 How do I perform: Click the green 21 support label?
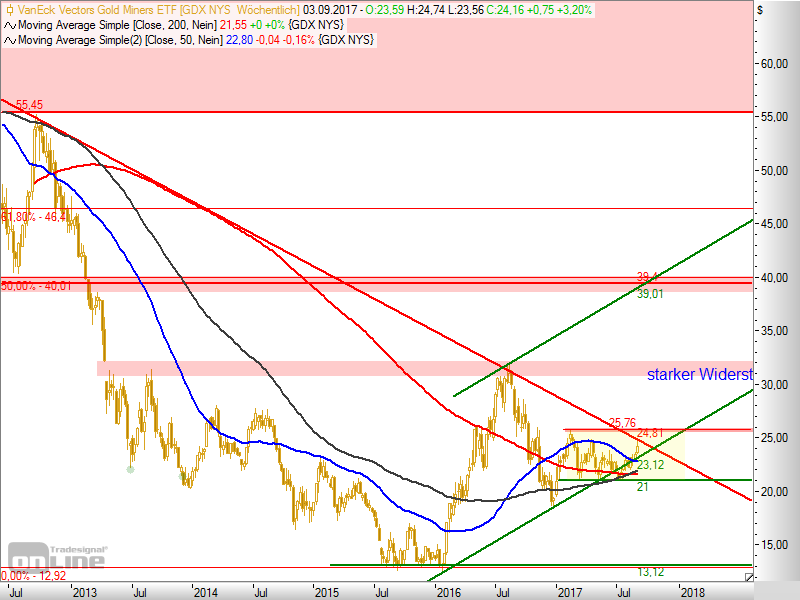642,487
